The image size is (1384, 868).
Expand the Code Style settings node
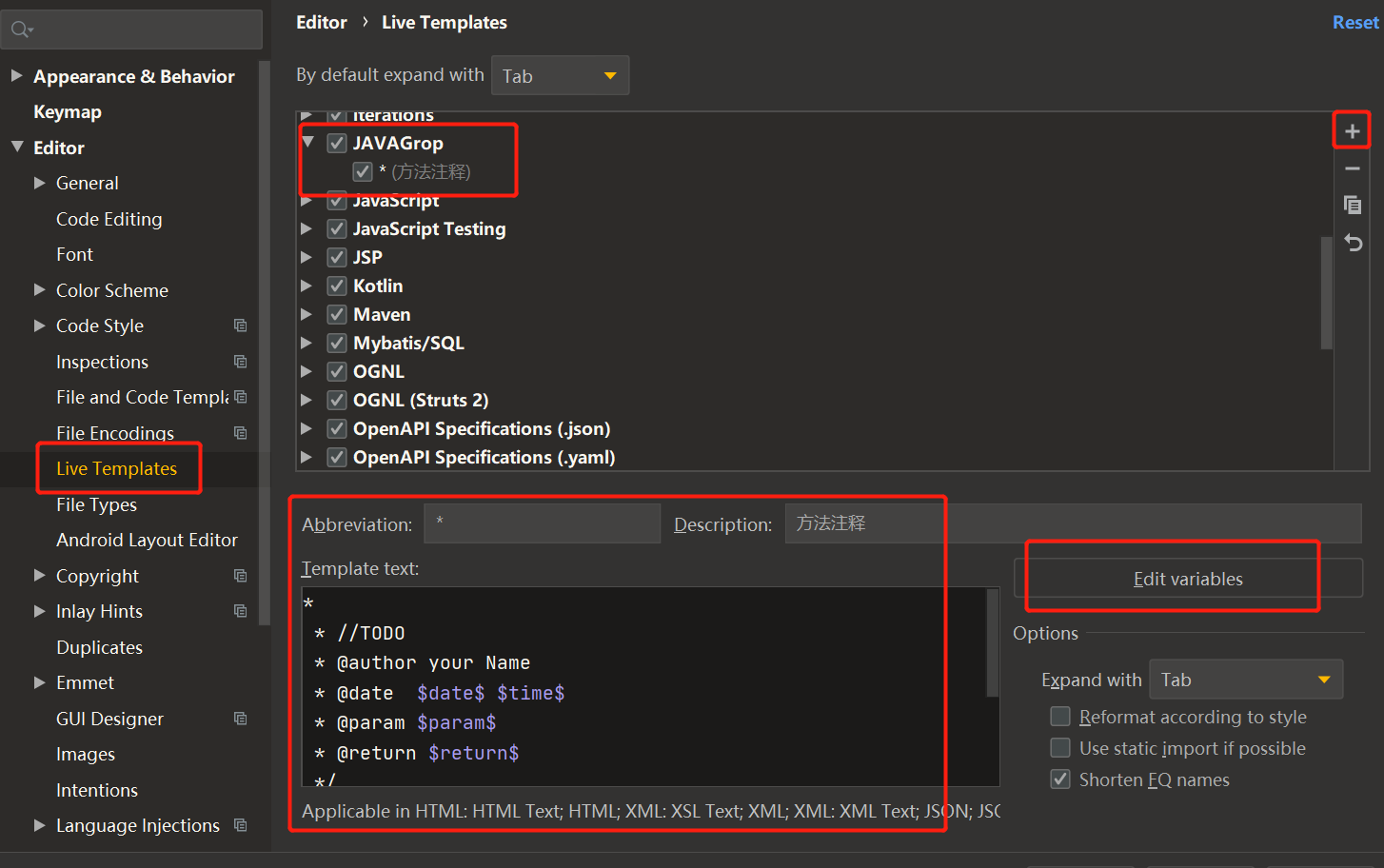click(x=40, y=325)
